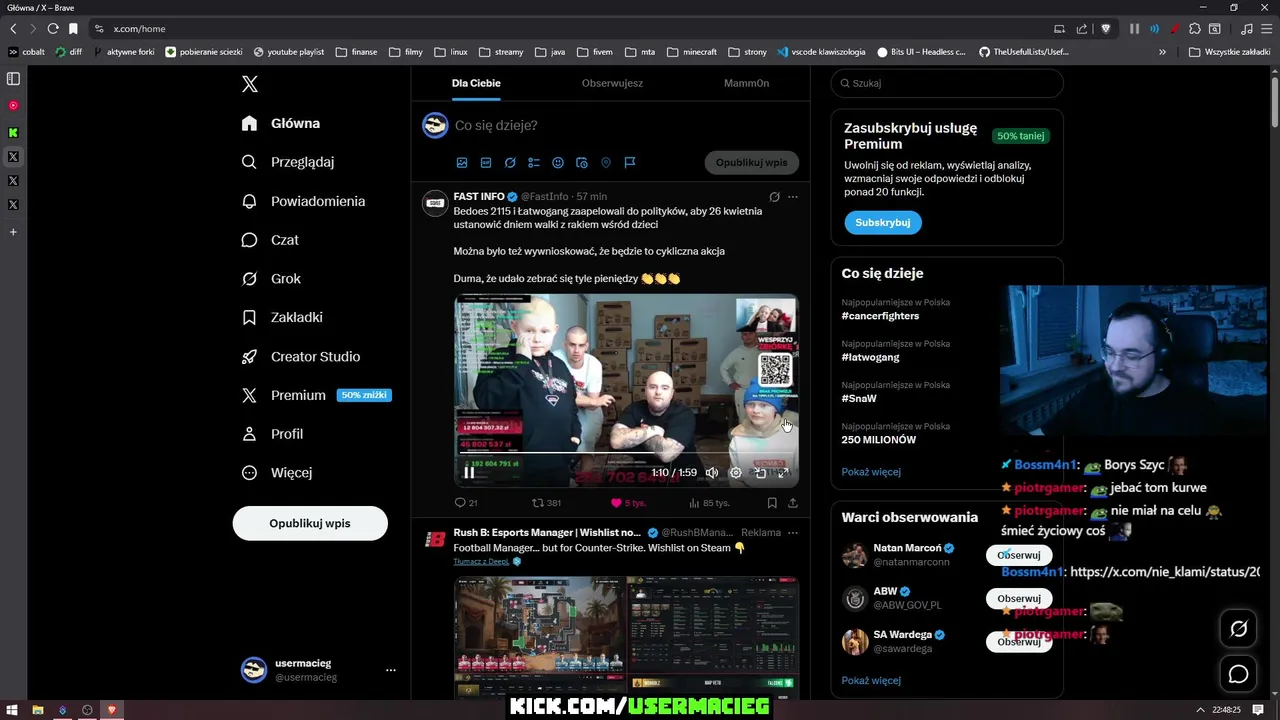Click the X logo above the navigation menu

tap(250, 84)
